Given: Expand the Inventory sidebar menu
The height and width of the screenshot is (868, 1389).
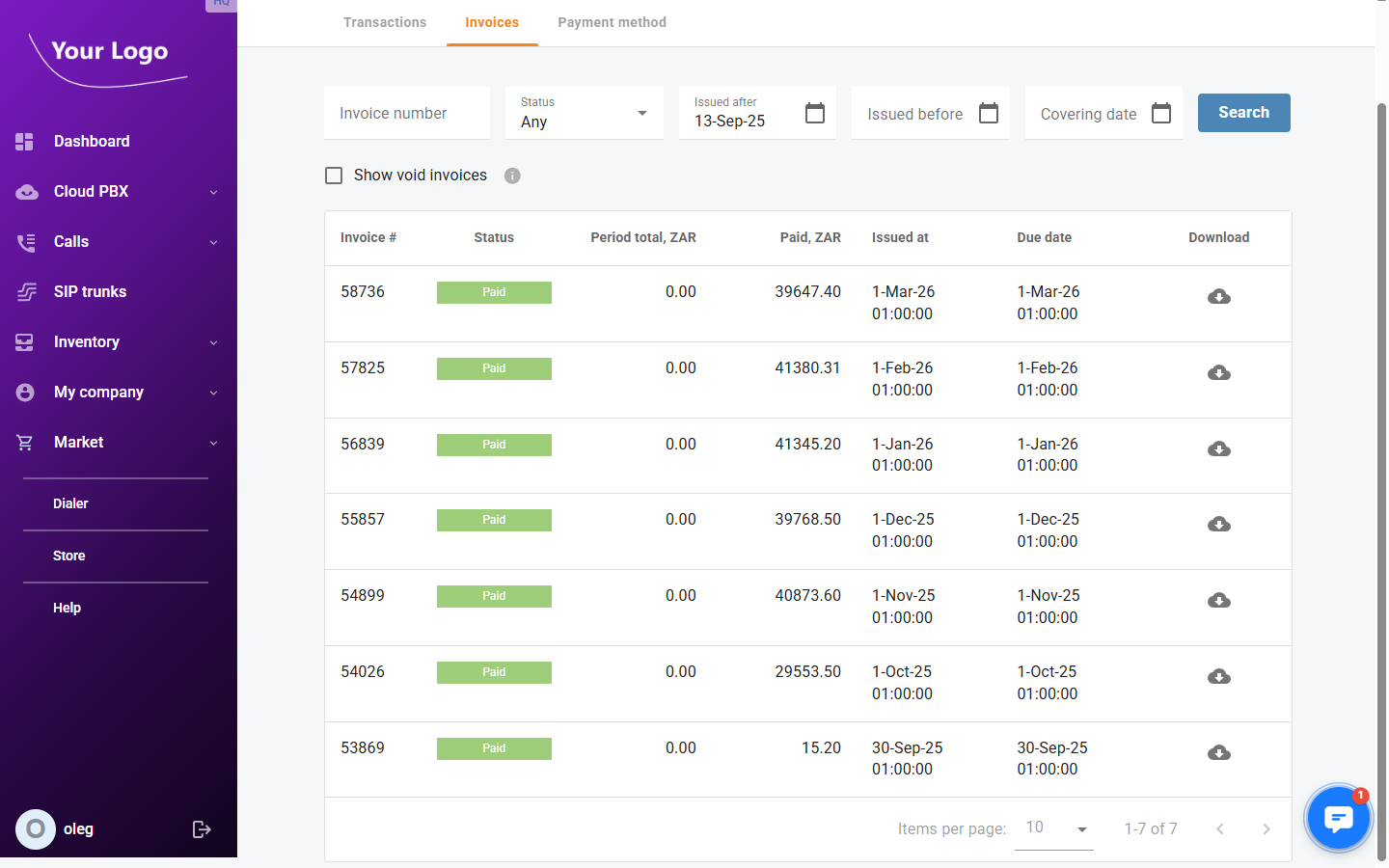Looking at the screenshot, I should point(24,341).
